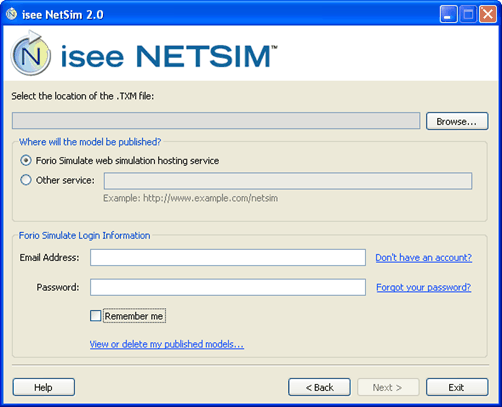Select Forio Simulate web simulation hosting service

click(x=26, y=161)
